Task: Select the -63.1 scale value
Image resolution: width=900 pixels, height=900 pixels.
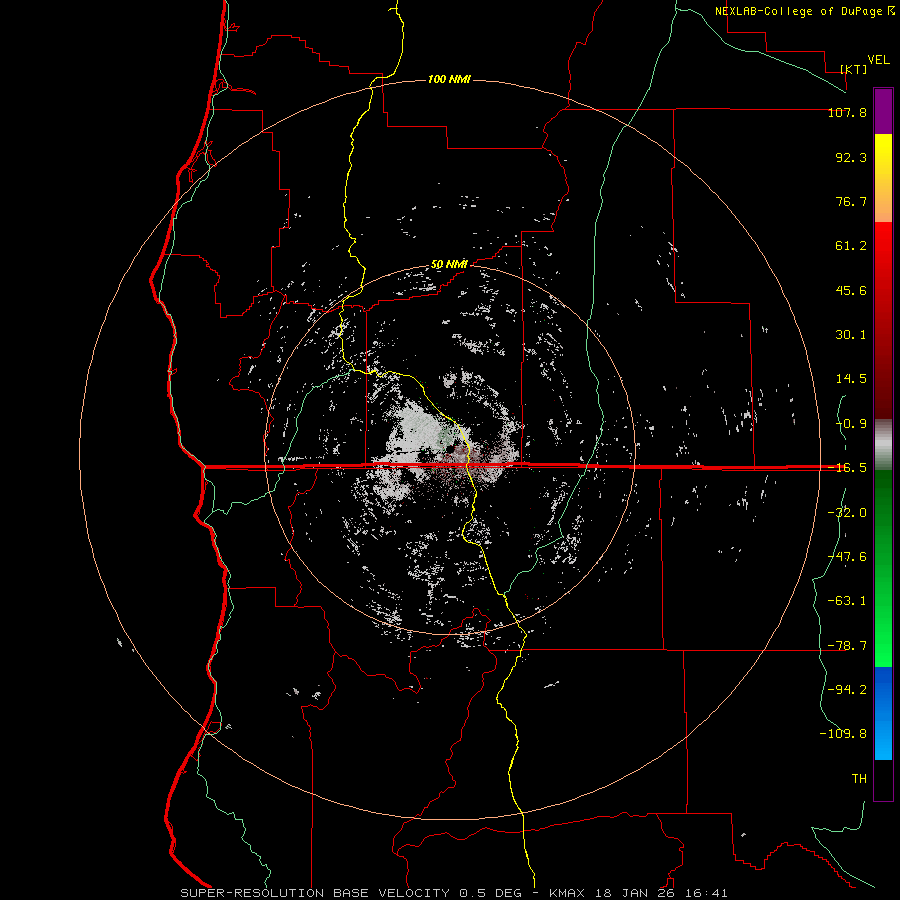Action: coord(847,601)
